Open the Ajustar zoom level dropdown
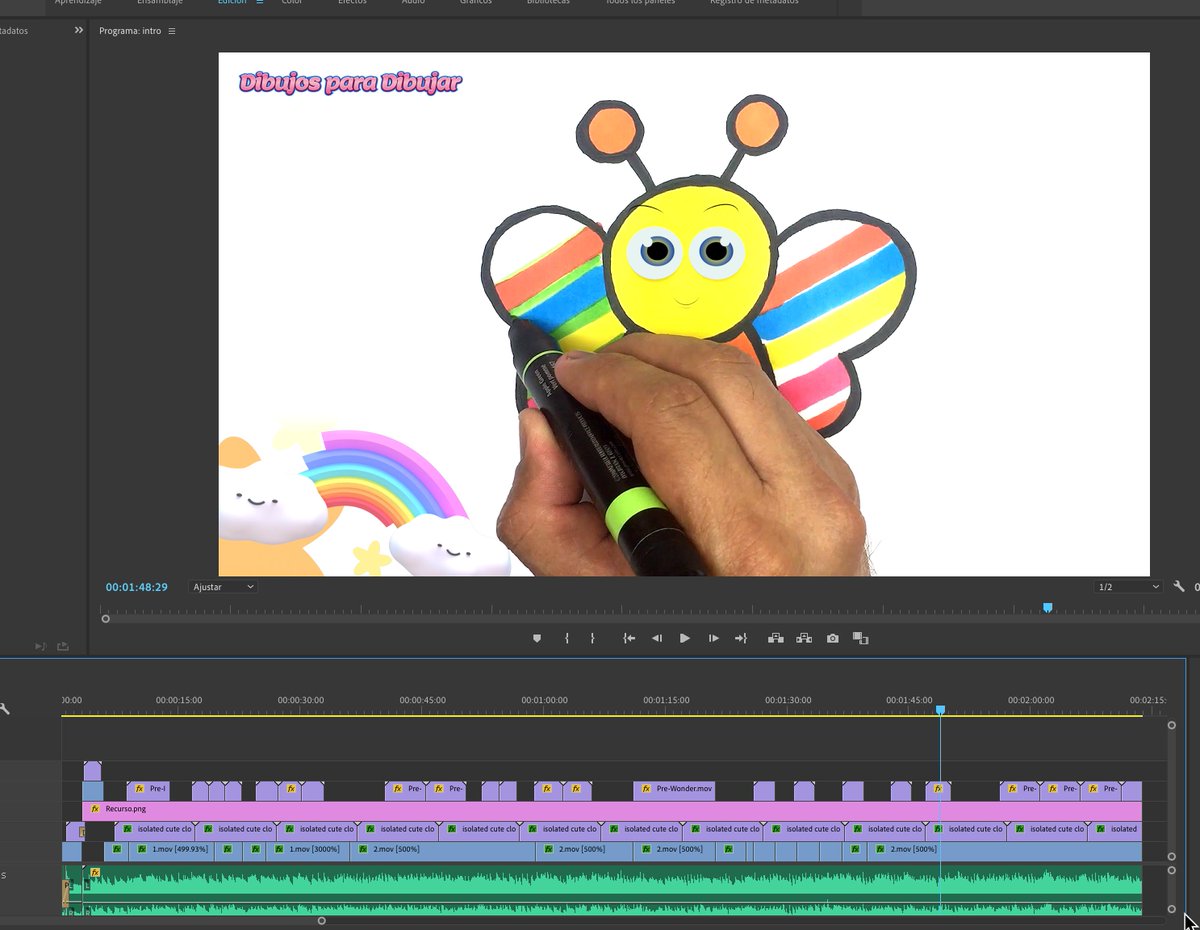 click(223, 587)
